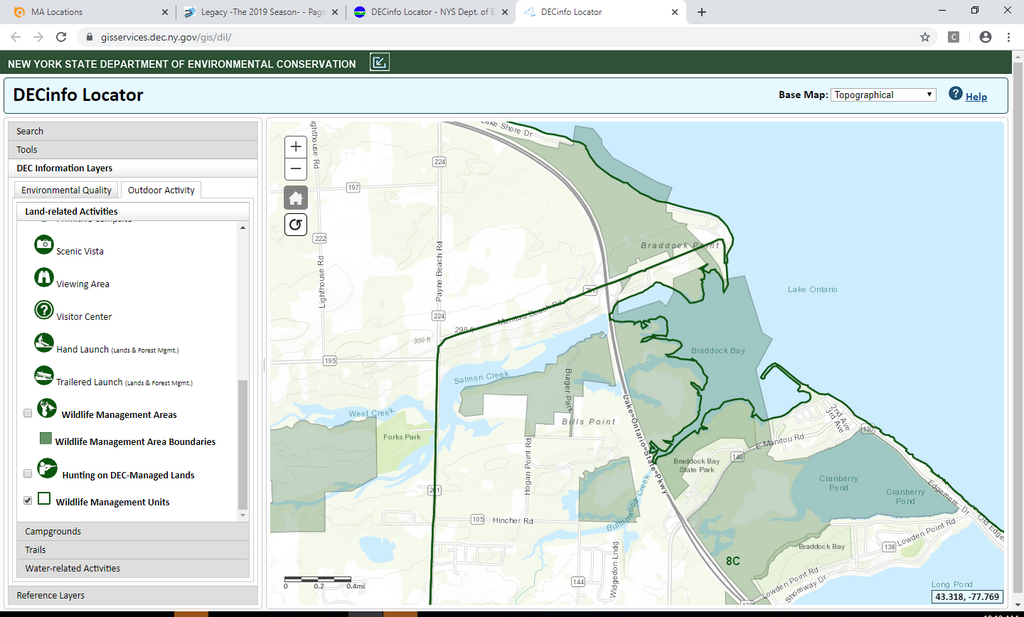The height and width of the screenshot is (617, 1024).
Task: Click the Visitor Center question icon
Action: pos(44,310)
